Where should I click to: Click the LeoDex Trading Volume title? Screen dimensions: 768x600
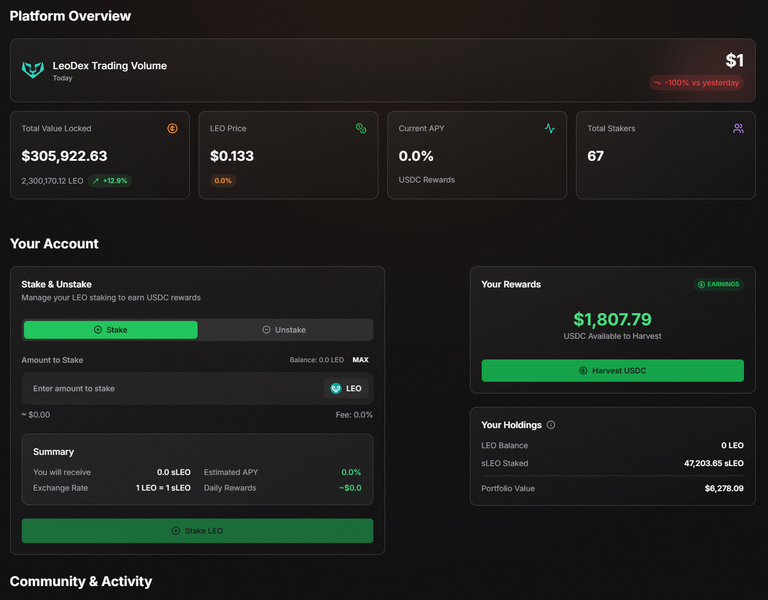(110, 66)
